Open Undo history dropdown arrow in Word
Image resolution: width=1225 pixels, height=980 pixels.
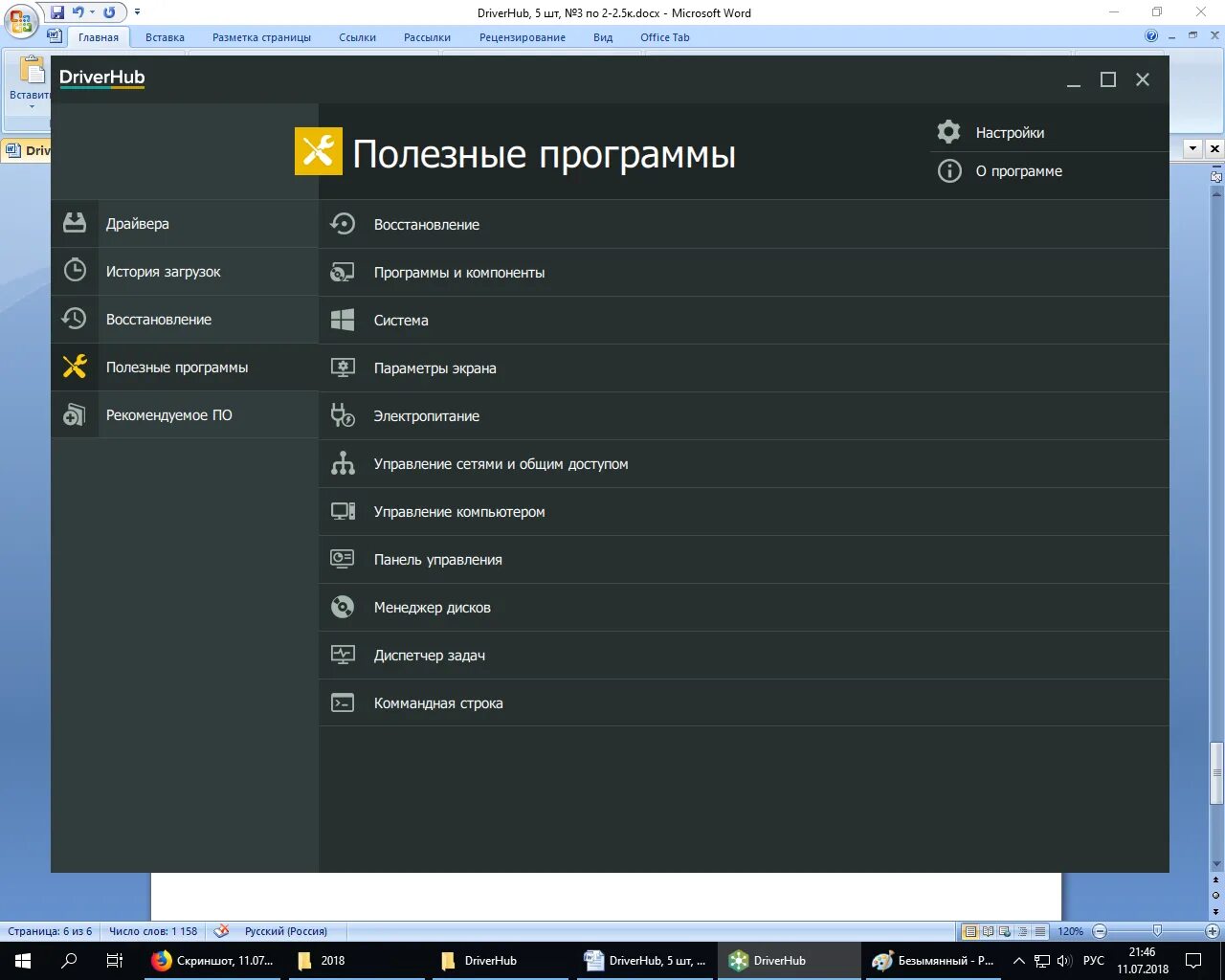point(92,12)
